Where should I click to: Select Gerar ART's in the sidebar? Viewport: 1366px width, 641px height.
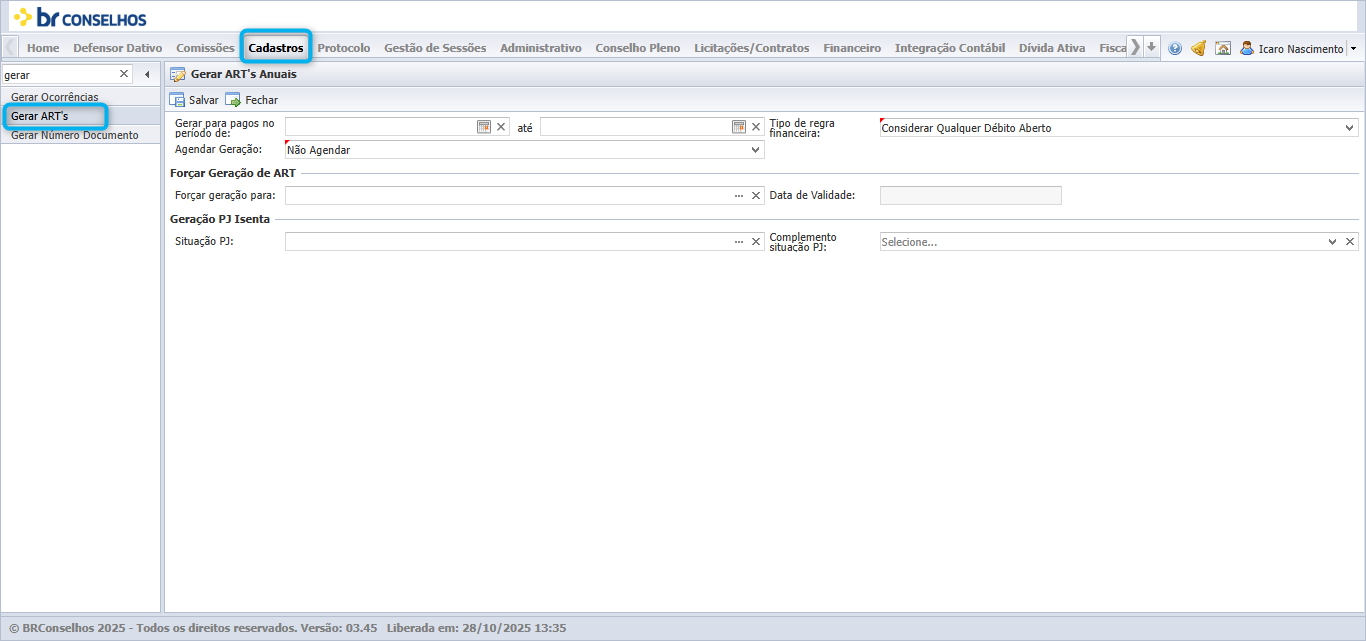(x=80, y=116)
